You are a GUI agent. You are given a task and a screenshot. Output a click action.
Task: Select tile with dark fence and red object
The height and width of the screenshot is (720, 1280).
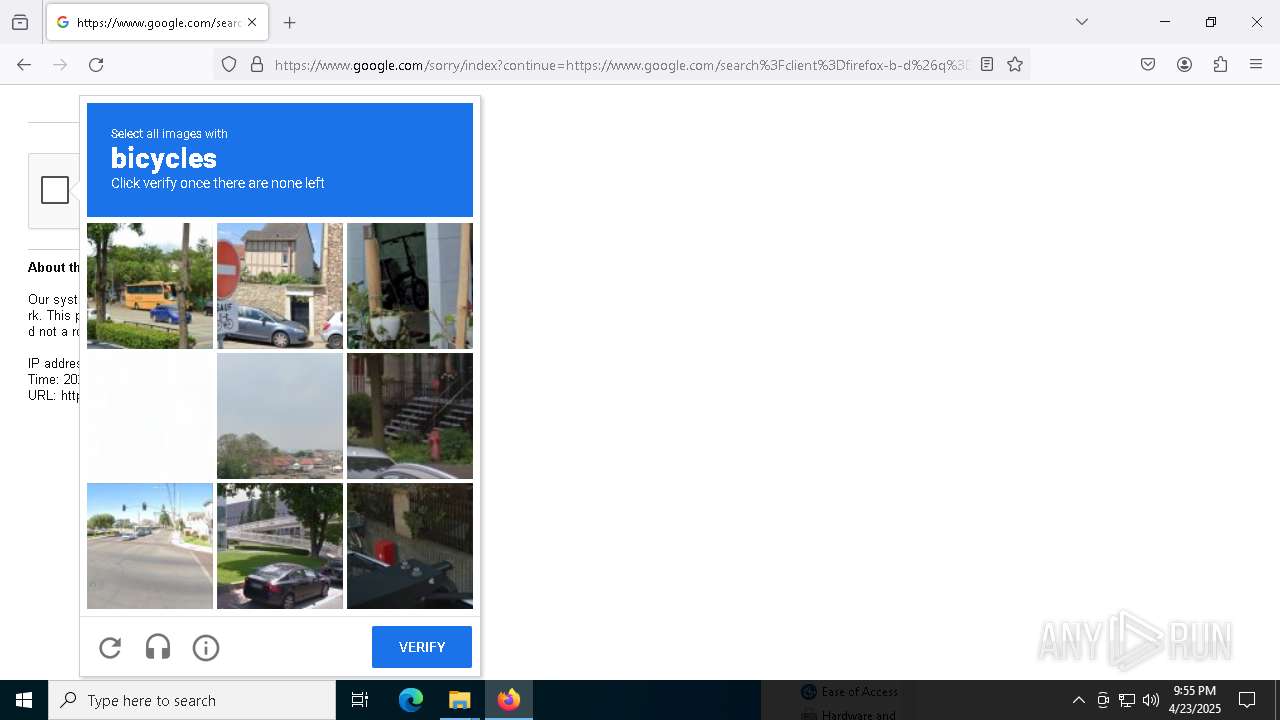[410, 546]
